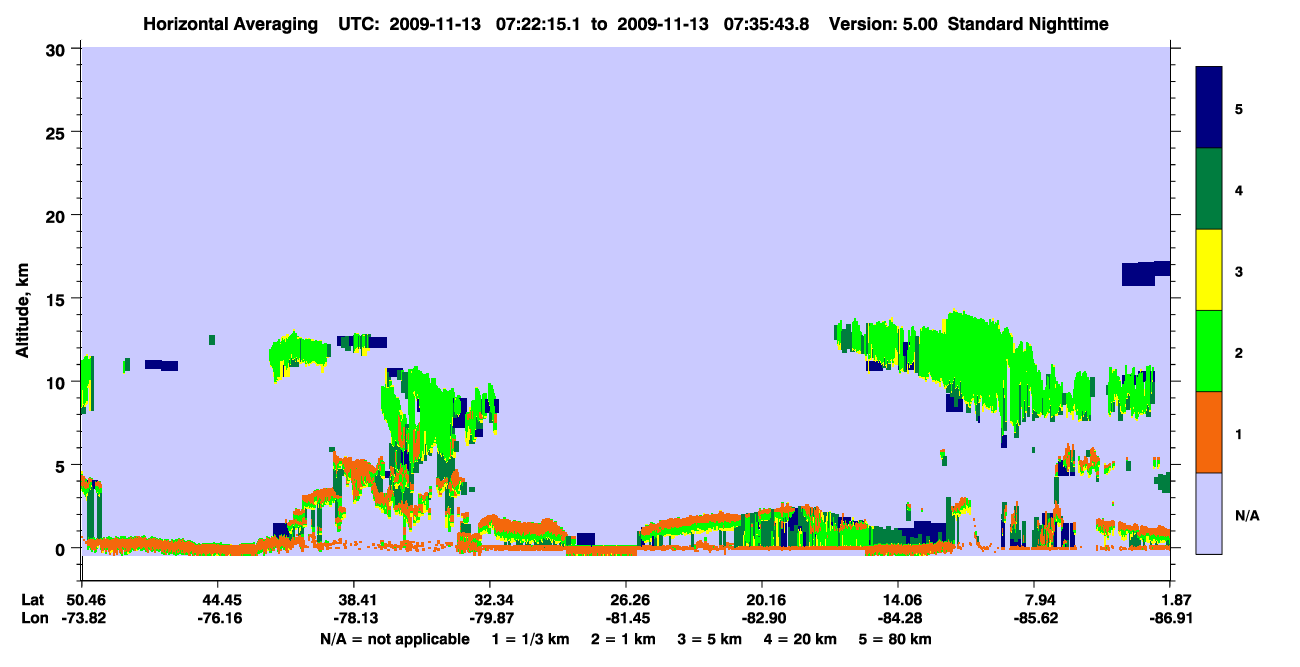Viewport: 1300px width, 667px height.
Task: Click the longitude label -81.45
Action: [x=626, y=618]
